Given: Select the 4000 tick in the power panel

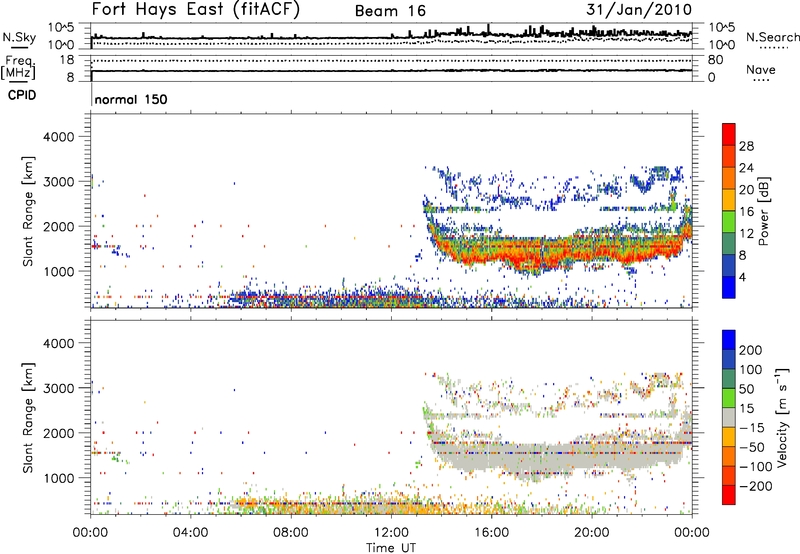Looking at the screenshot, I should click(58, 137).
